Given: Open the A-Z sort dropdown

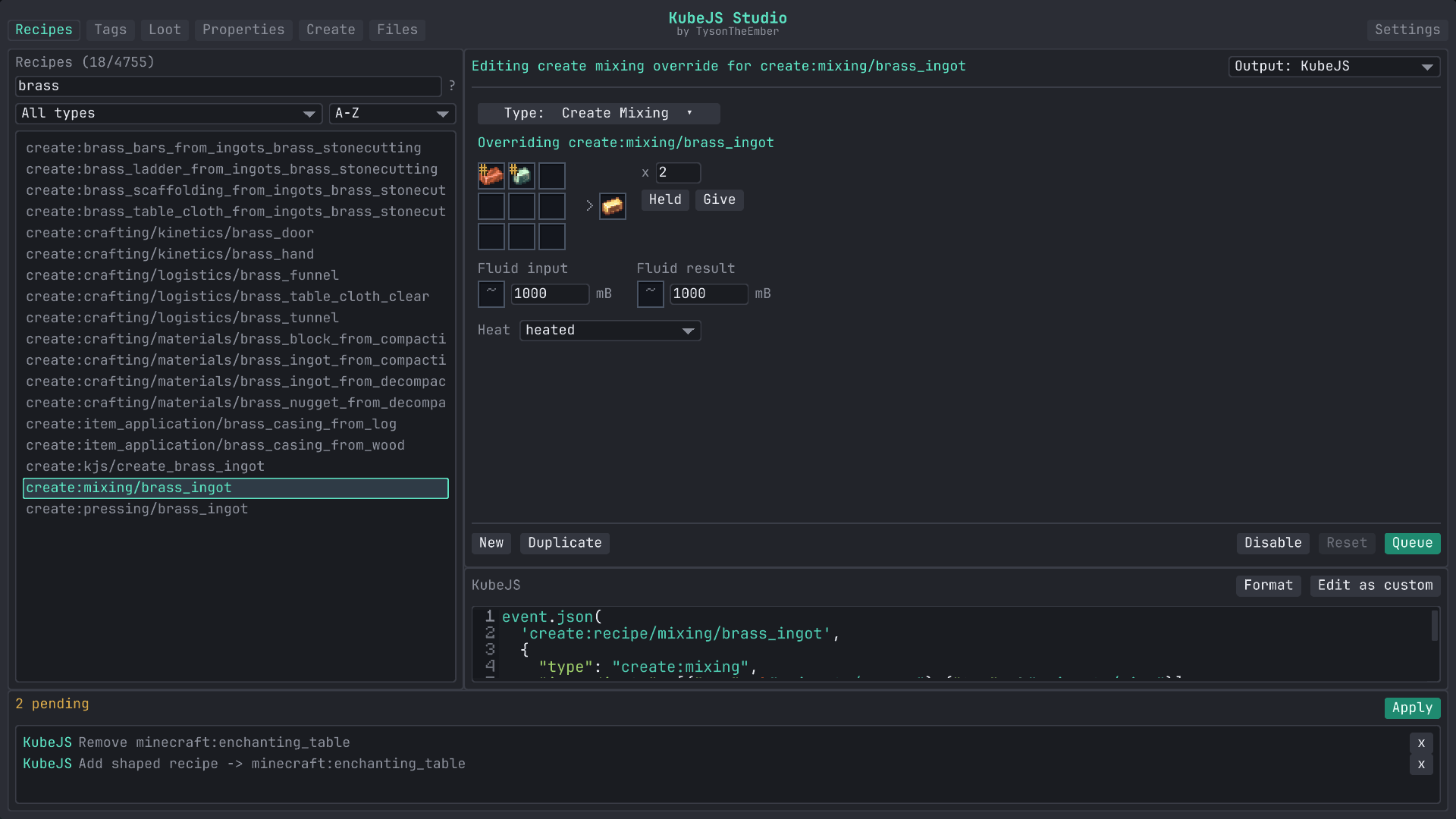Looking at the screenshot, I should (392, 114).
